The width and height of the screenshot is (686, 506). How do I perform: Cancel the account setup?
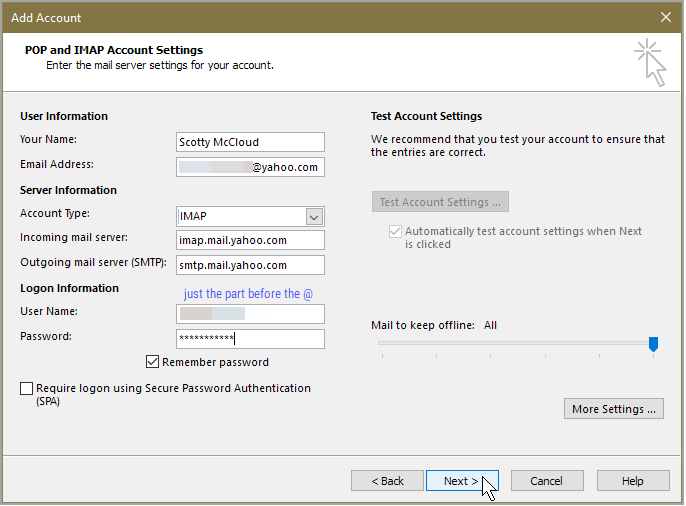click(x=546, y=481)
